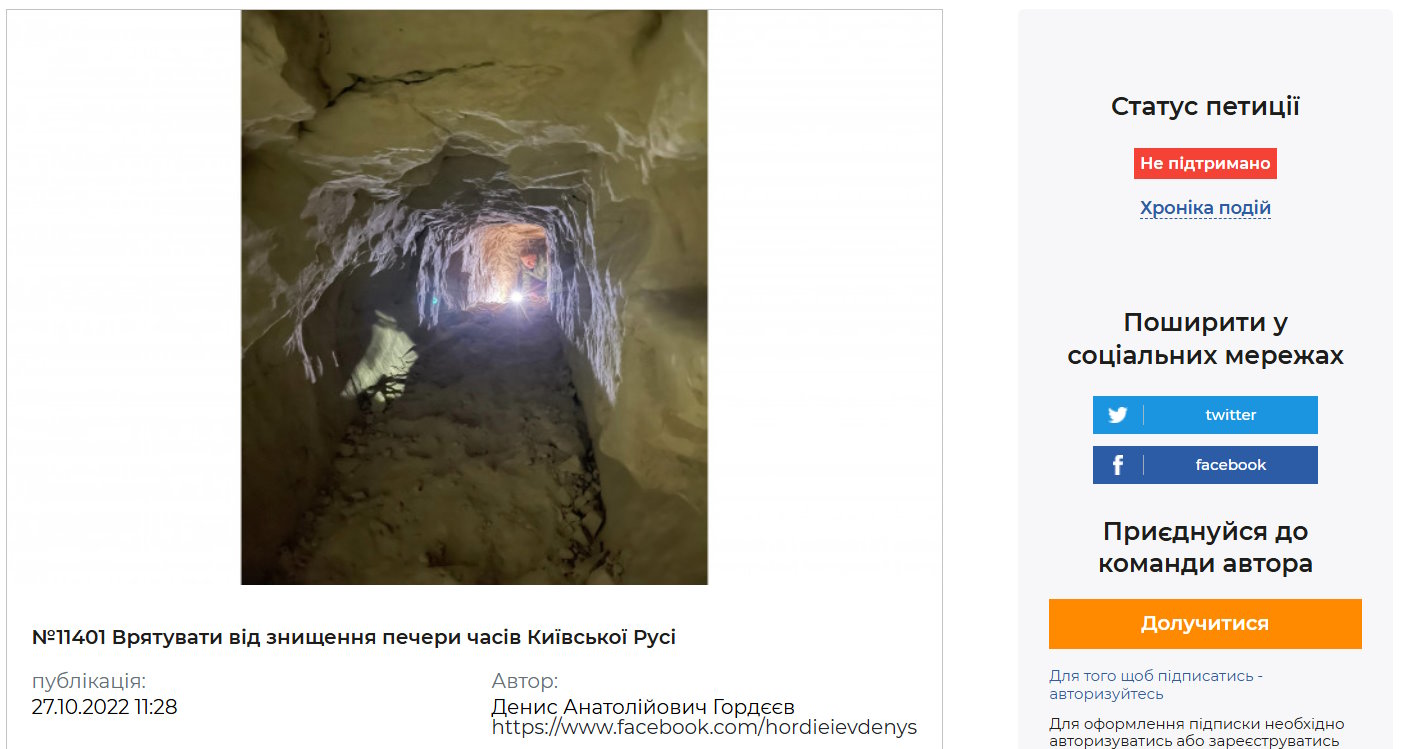1404x749 pixels.
Task: Click the Facebook f icon
Action: 1118,465
